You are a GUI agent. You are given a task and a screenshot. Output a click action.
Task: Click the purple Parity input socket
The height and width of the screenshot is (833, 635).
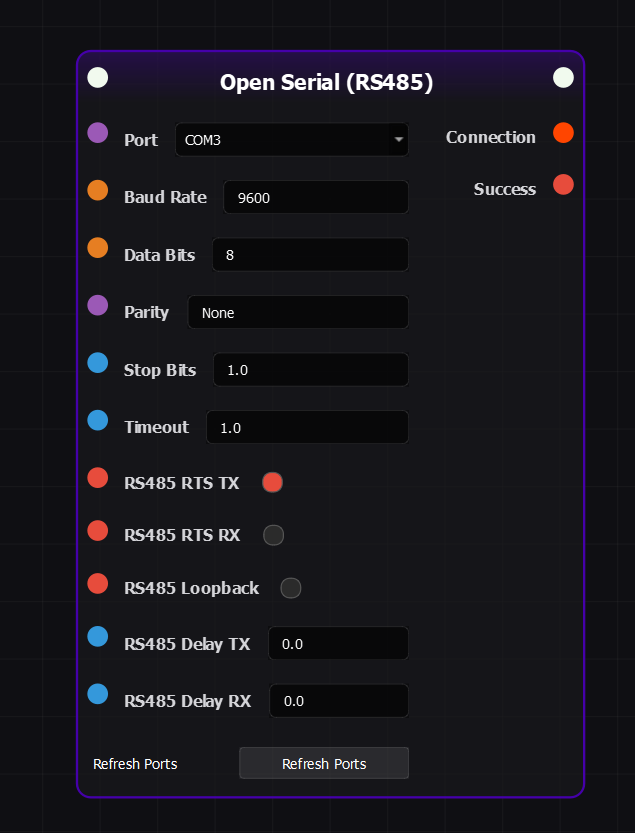(x=98, y=305)
